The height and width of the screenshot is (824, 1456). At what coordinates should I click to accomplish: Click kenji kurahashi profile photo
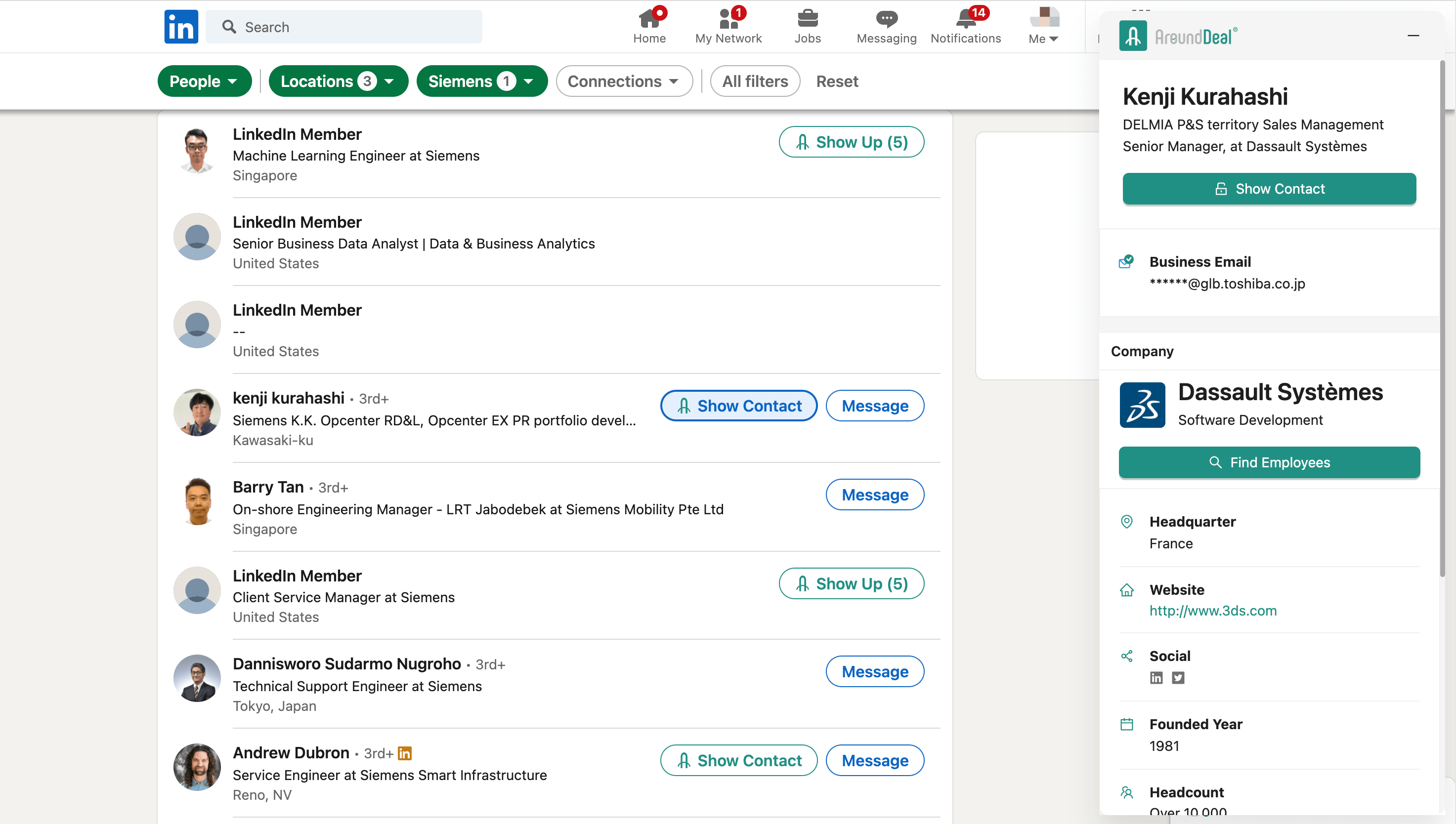pyautogui.click(x=196, y=412)
